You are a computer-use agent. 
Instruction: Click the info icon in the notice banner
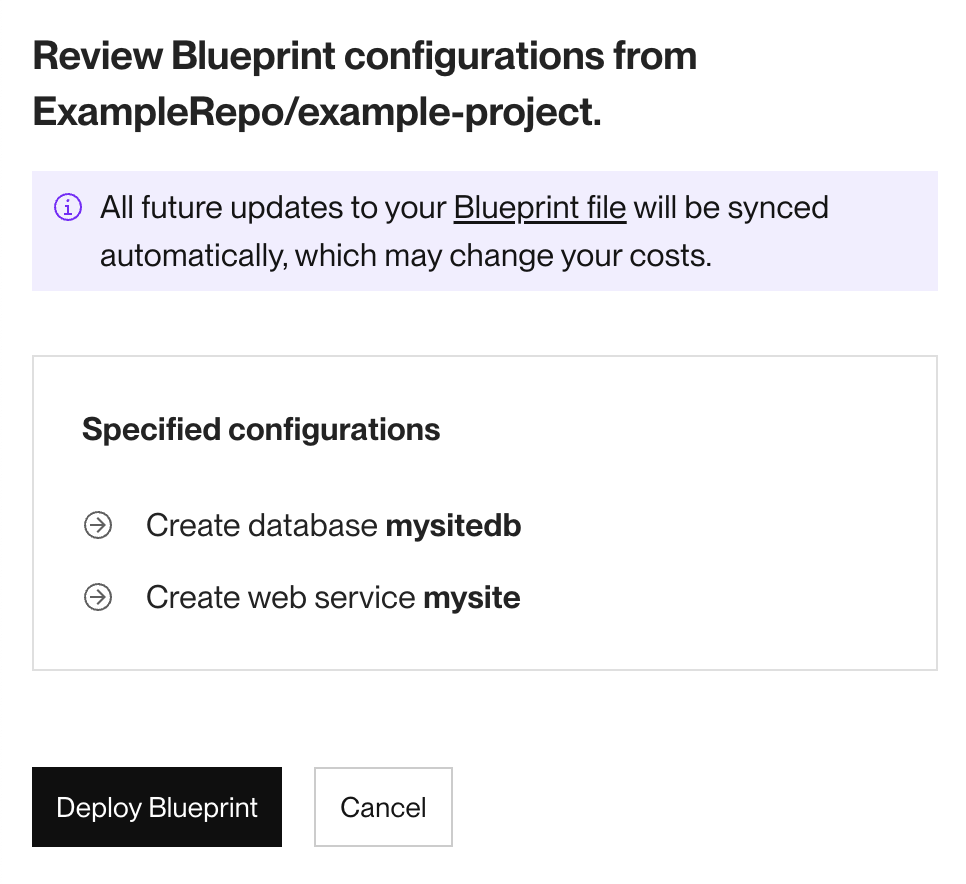tap(68, 208)
